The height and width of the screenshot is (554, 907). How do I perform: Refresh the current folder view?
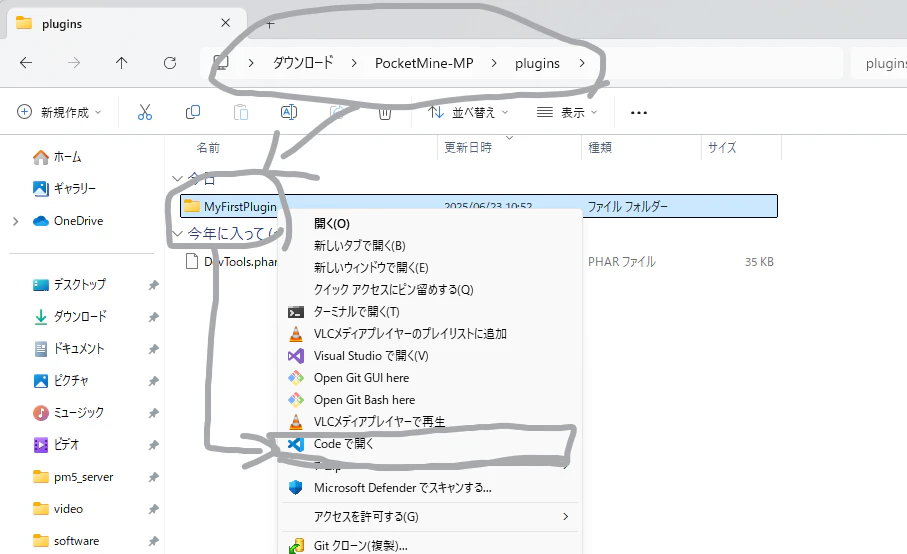[x=169, y=62]
